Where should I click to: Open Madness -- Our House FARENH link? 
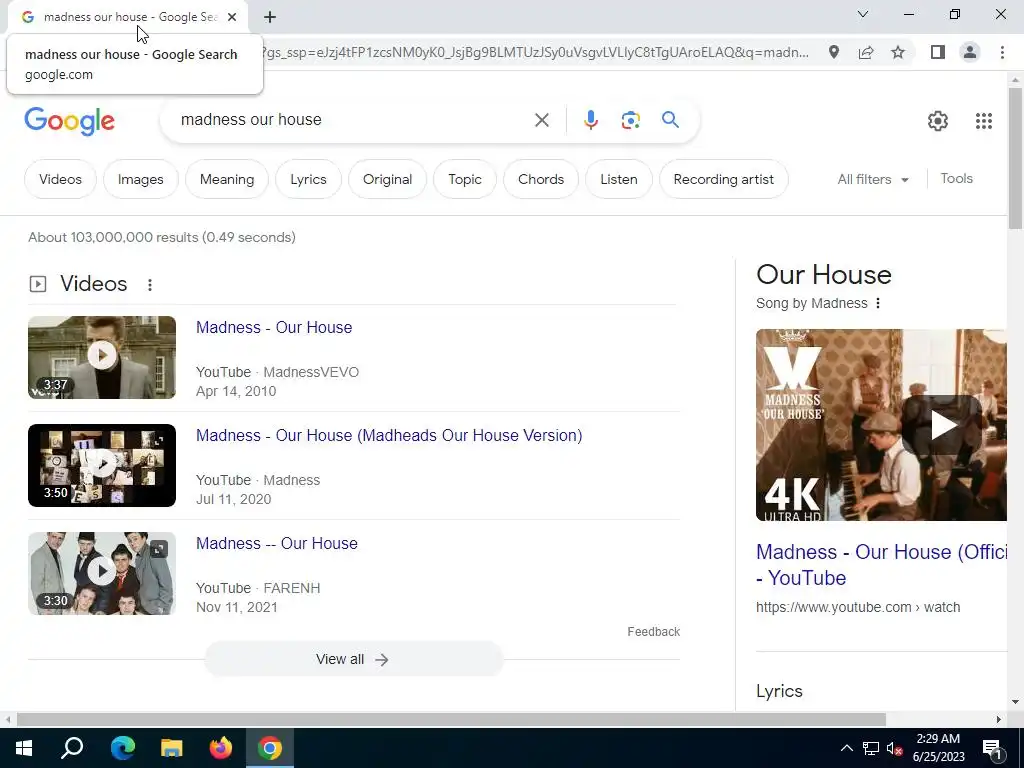pos(276,543)
